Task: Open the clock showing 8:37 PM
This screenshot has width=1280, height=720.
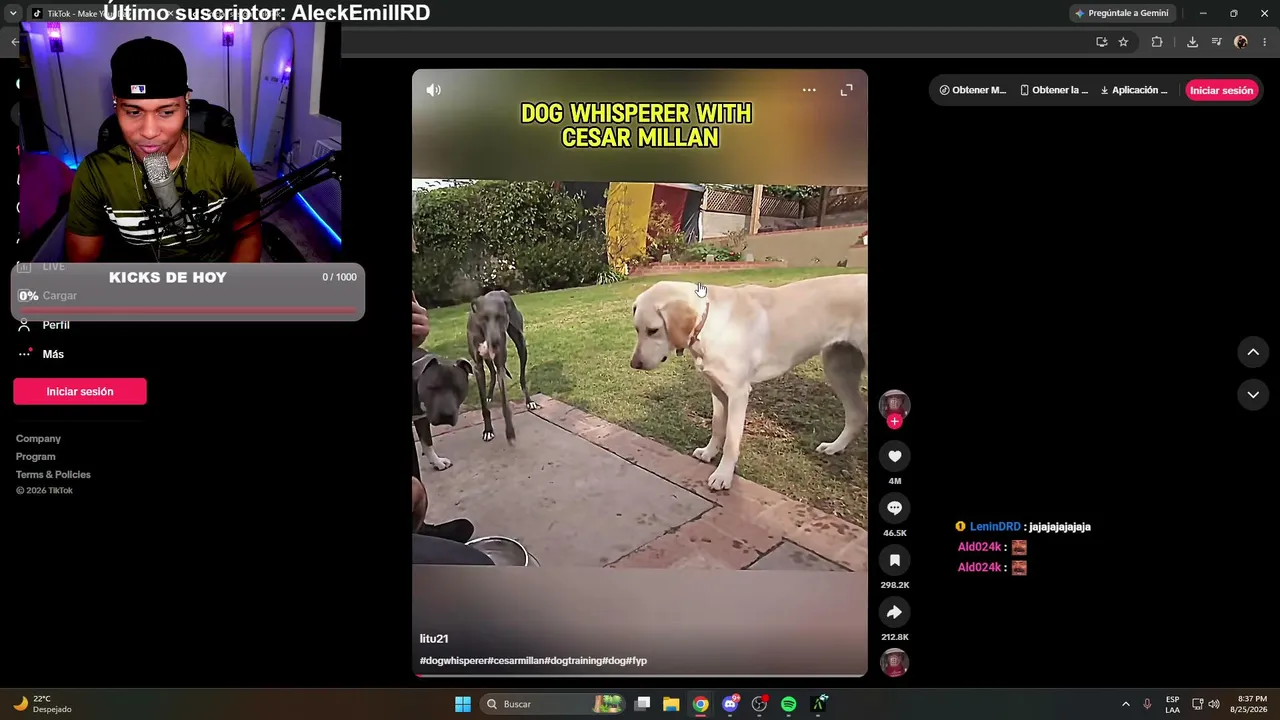Action: click(1249, 704)
